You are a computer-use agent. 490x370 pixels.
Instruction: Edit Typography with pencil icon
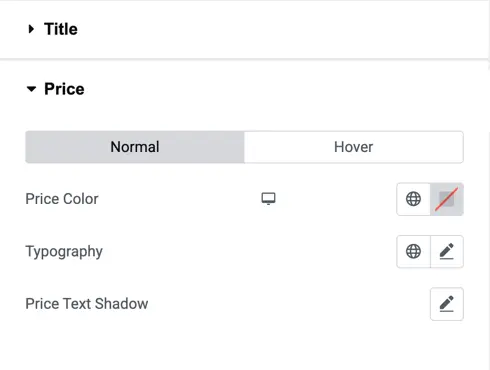447,251
